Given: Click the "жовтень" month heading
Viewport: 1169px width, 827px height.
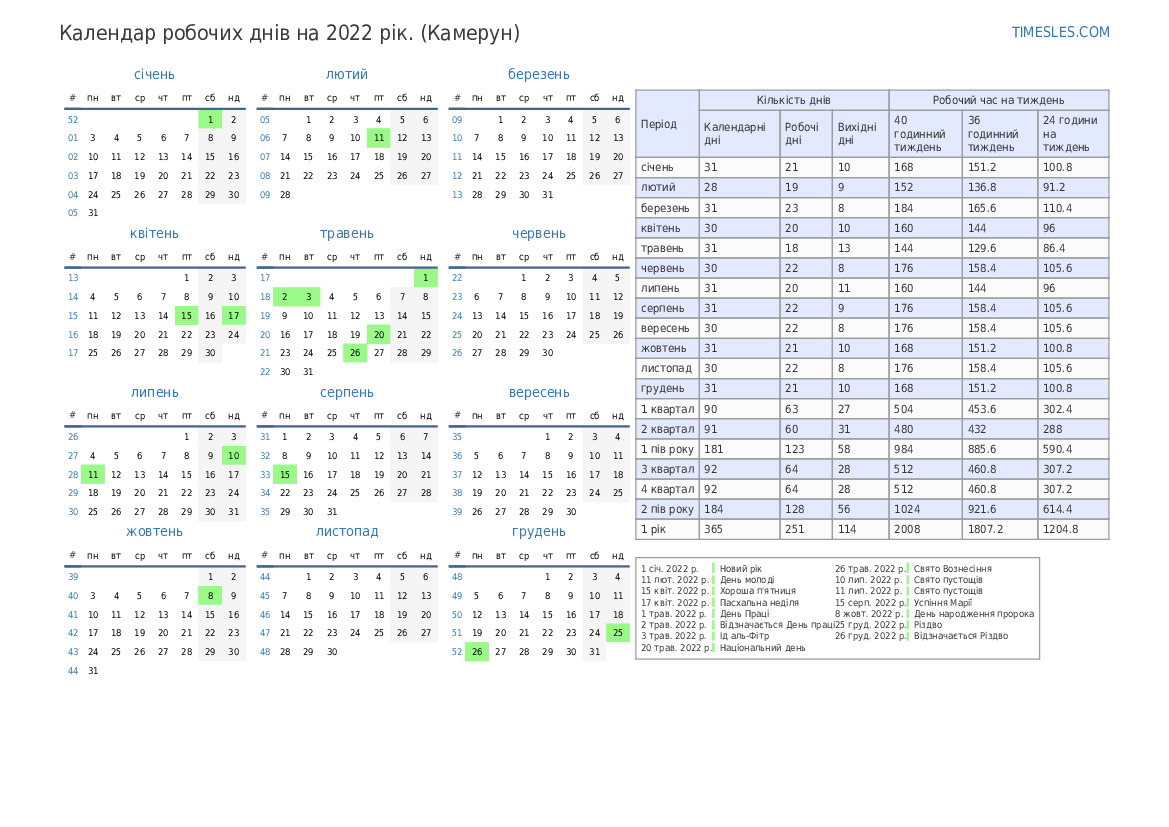Looking at the screenshot, I should point(154,531).
